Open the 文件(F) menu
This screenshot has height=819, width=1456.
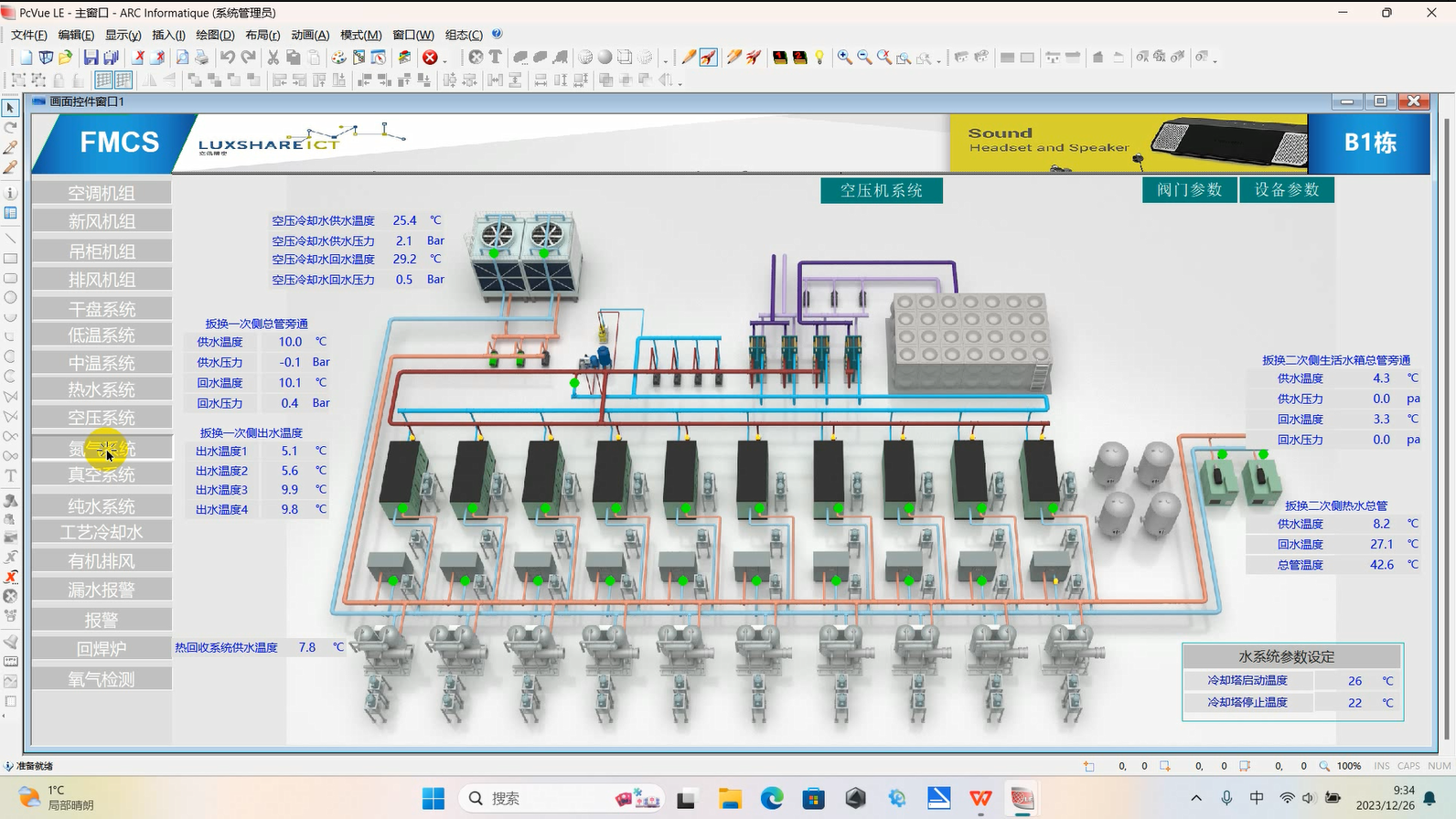[x=28, y=35]
